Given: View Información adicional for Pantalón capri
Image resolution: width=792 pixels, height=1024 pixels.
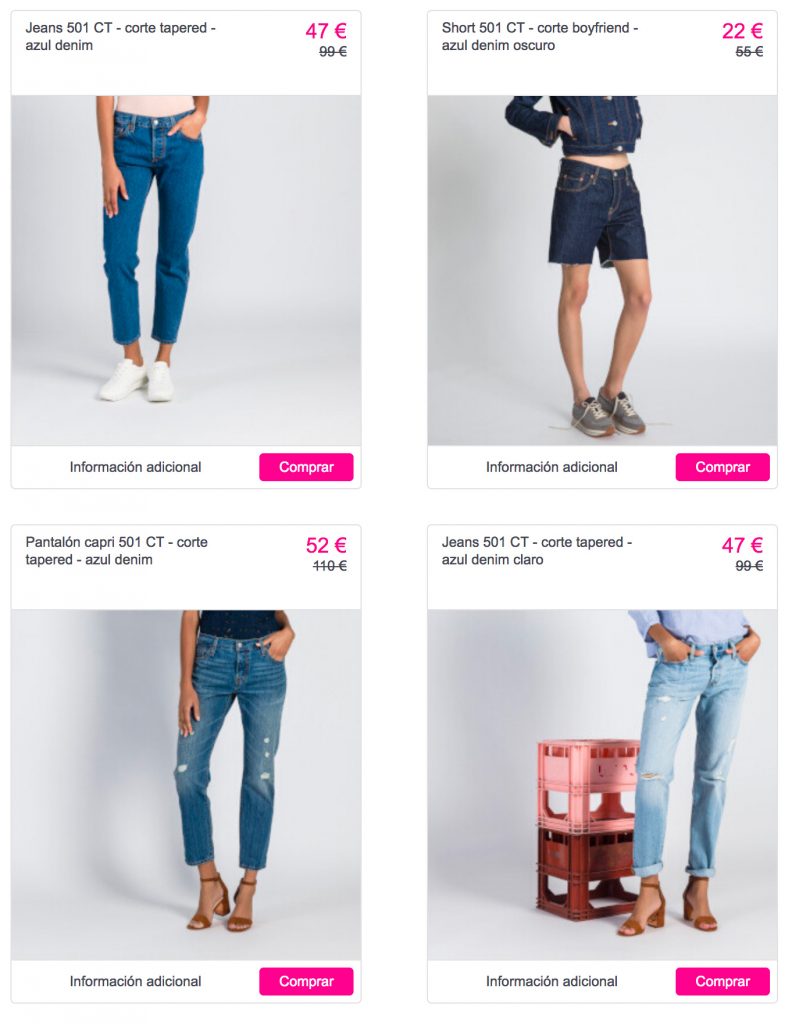Looking at the screenshot, I should (135, 981).
